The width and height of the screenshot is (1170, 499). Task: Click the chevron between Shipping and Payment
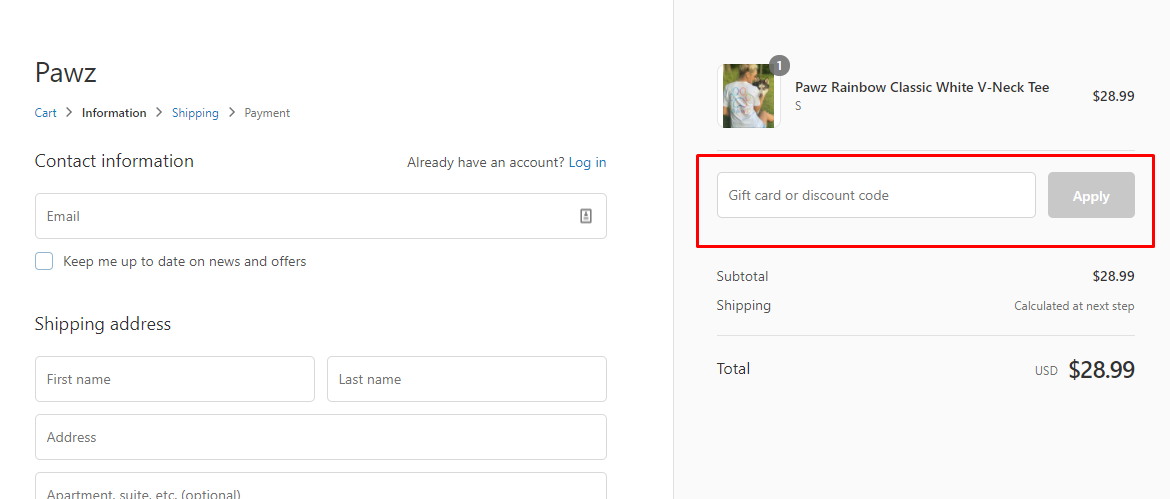(x=232, y=113)
